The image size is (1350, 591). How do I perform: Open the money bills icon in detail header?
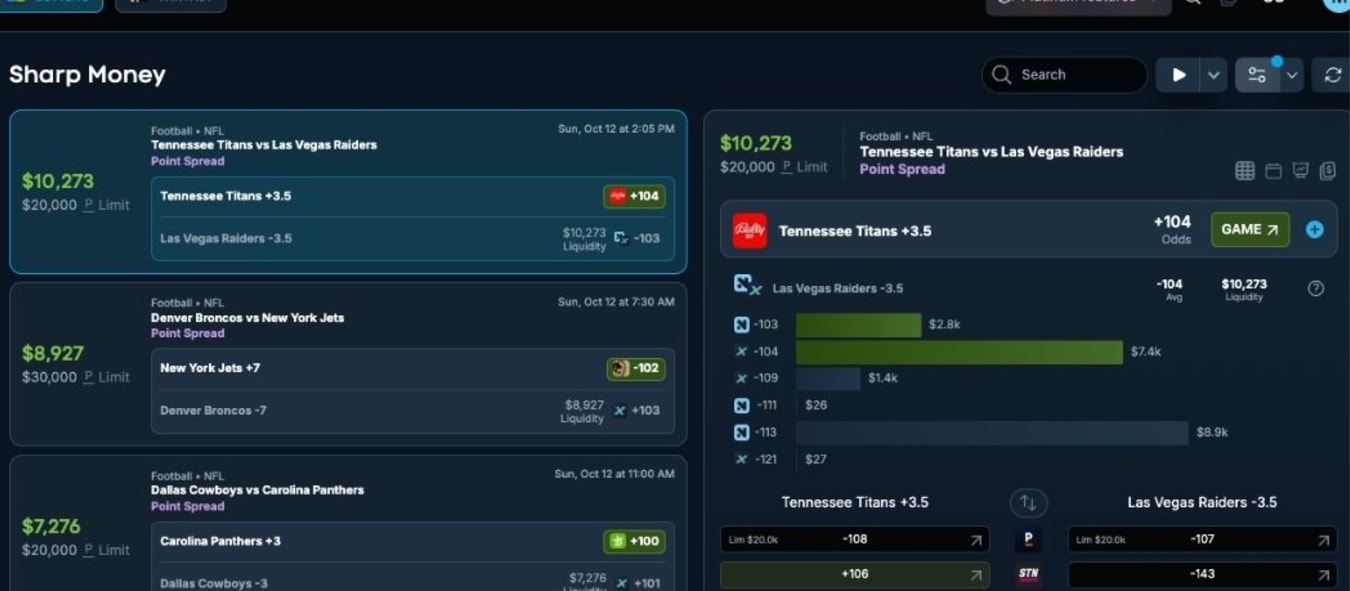pyautogui.click(x=1326, y=170)
